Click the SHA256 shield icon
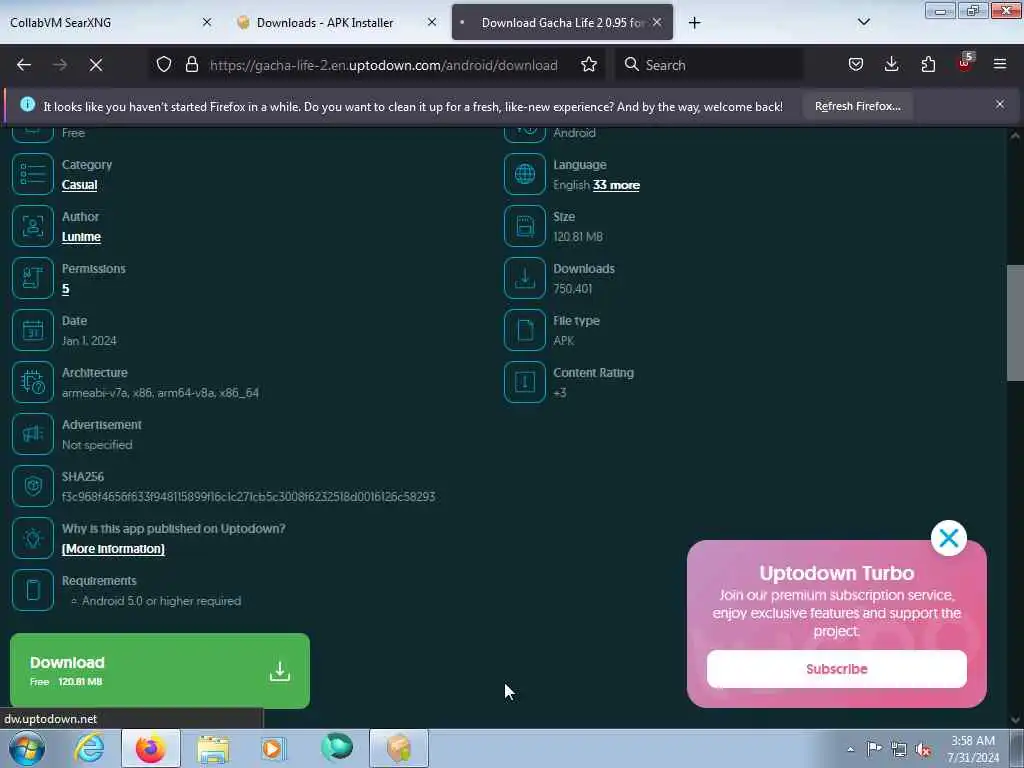 pyautogui.click(x=33, y=486)
